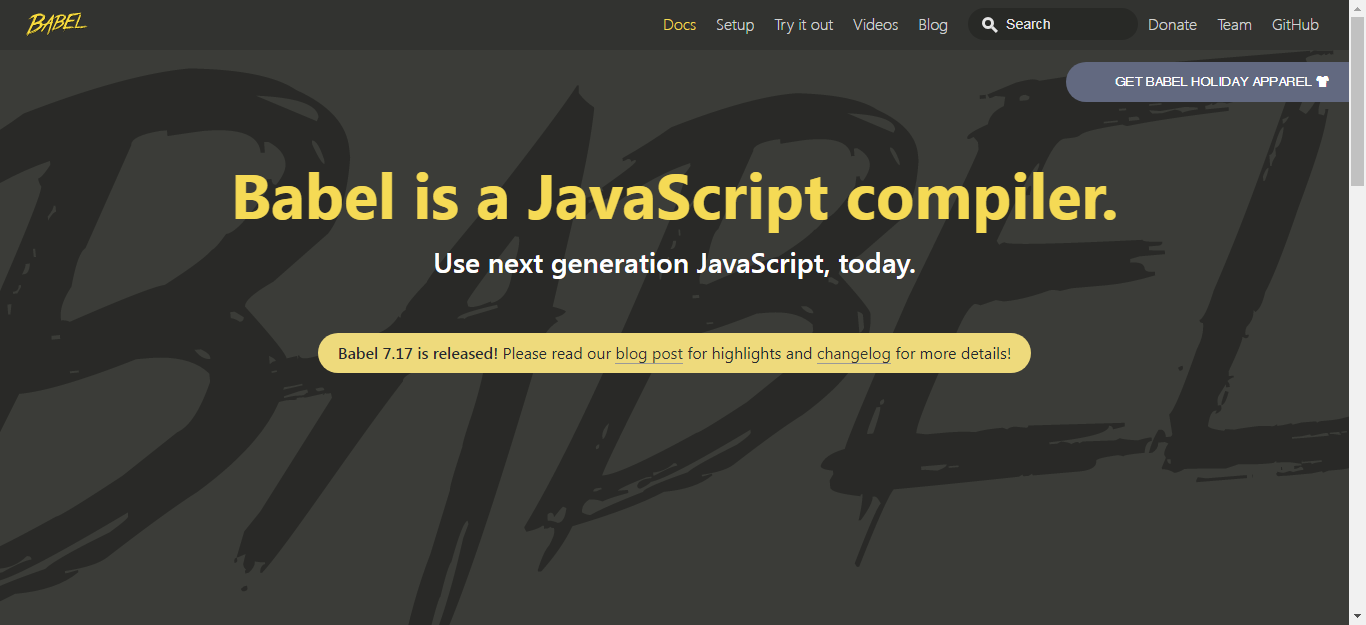Click the scrollbar down arrow
The height and width of the screenshot is (625, 1366).
click(1357, 616)
